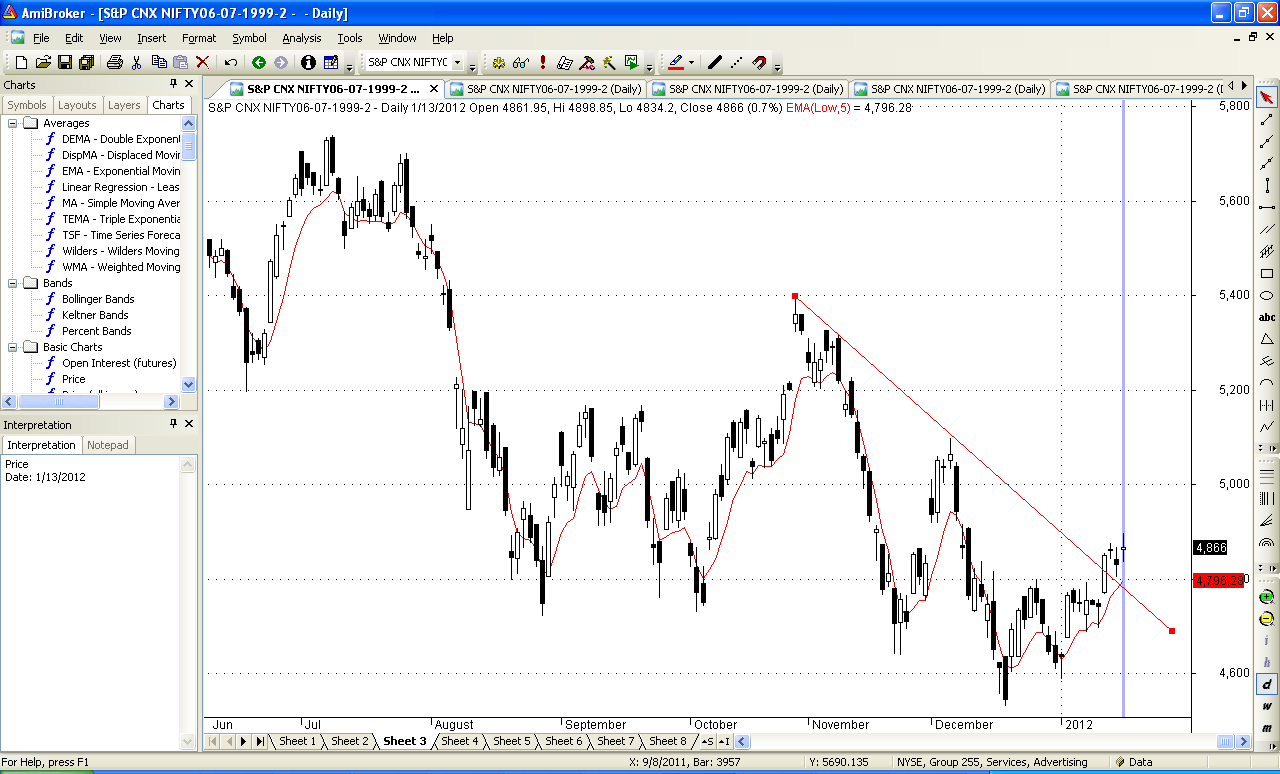Open line color dropdown arrow
This screenshot has height=774, width=1280.
coord(691,62)
